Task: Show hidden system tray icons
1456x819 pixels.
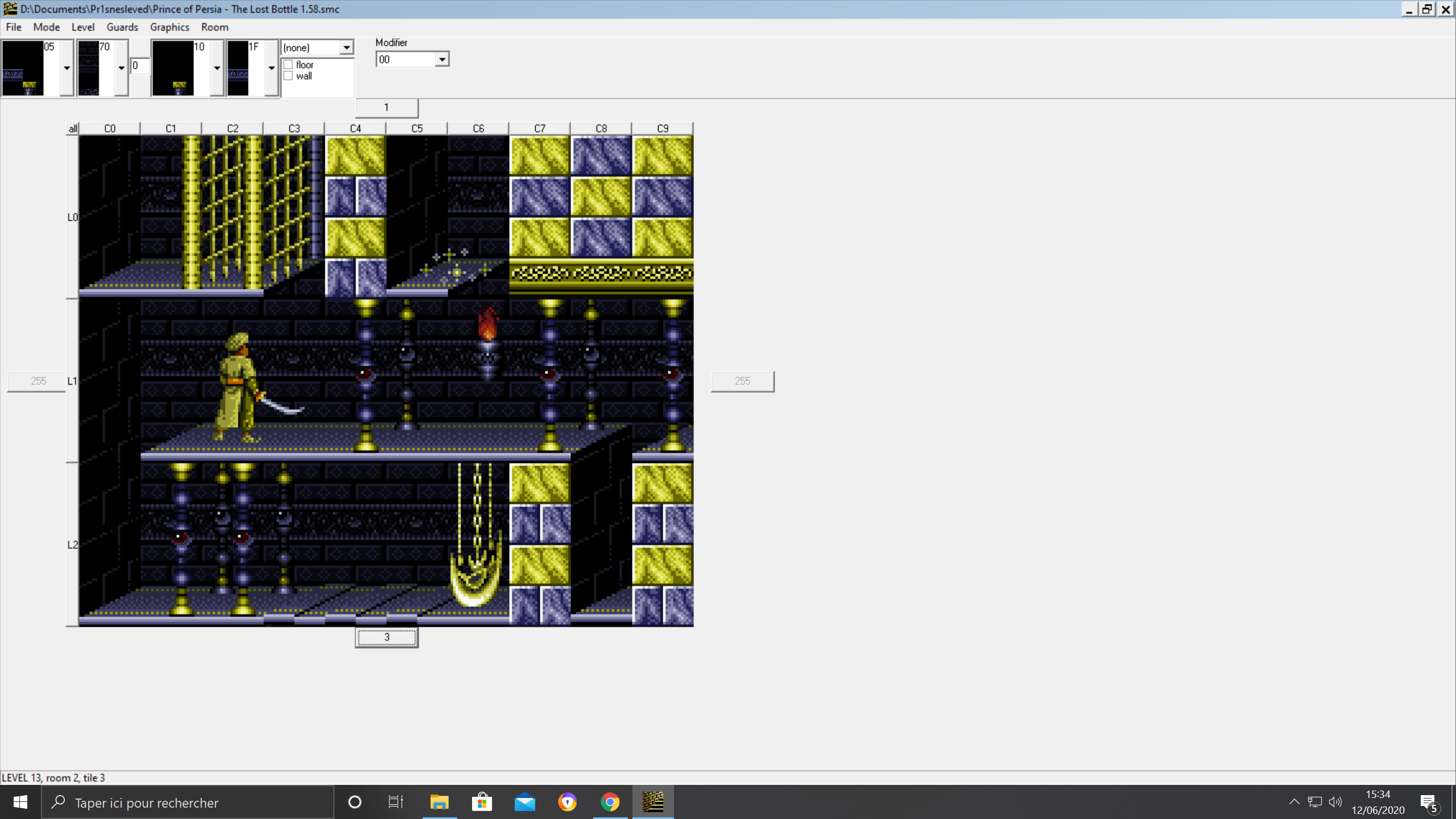Action: (1294, 802)
